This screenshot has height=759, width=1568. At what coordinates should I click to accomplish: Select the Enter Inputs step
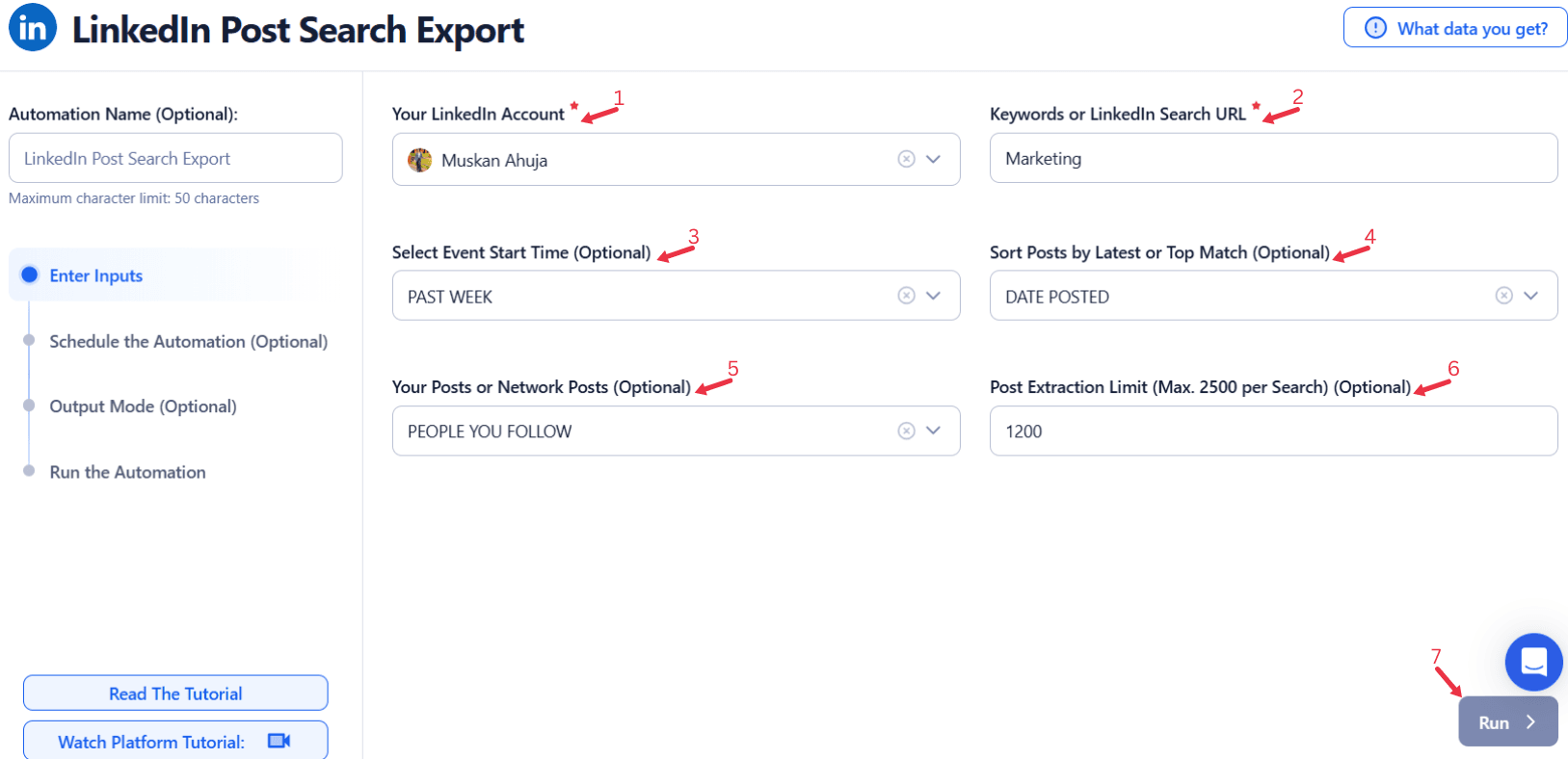(x=95, y=275)
